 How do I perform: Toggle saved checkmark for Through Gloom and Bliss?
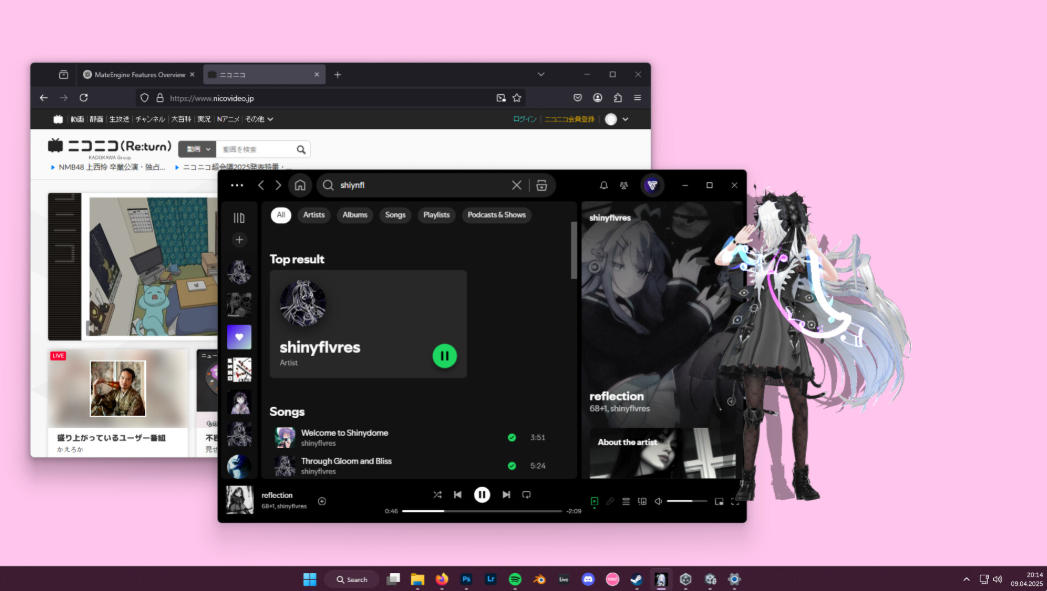click(x=511, y=465)
